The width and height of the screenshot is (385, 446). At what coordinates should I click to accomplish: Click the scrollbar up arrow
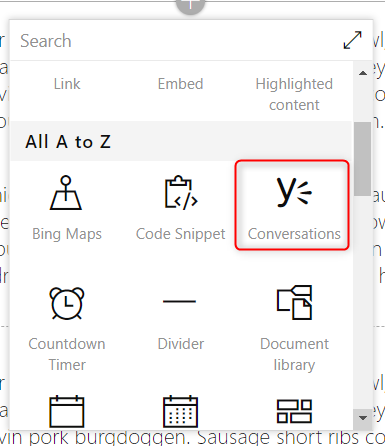click(363, 73)
